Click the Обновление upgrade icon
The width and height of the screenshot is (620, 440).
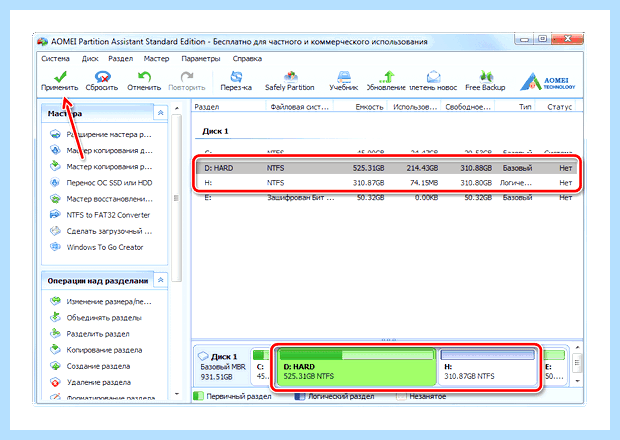[386, 81]
